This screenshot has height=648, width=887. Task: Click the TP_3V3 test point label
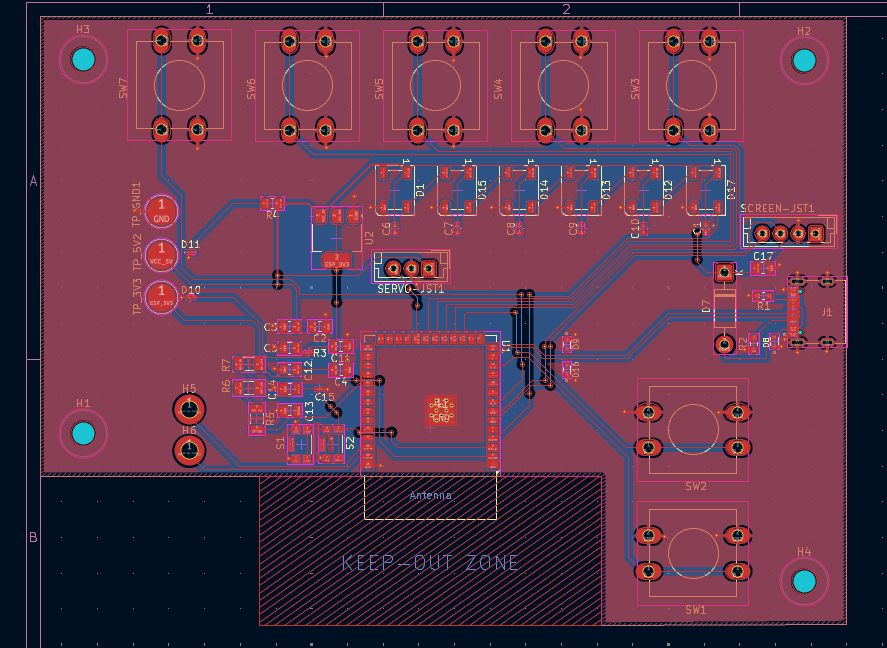click(136, 297)
